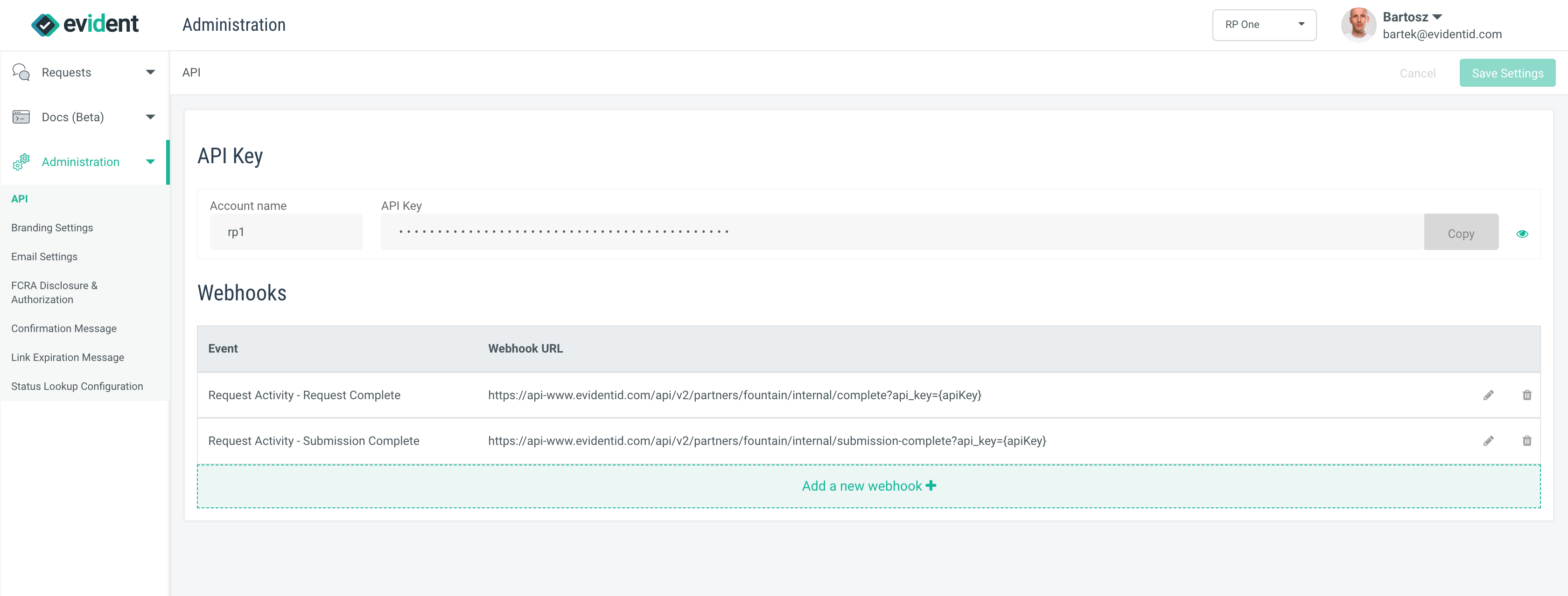1568x596 pixels.
Task: Select the Docs (Beta) terminal icon
Action: click(x=21, y=117)
